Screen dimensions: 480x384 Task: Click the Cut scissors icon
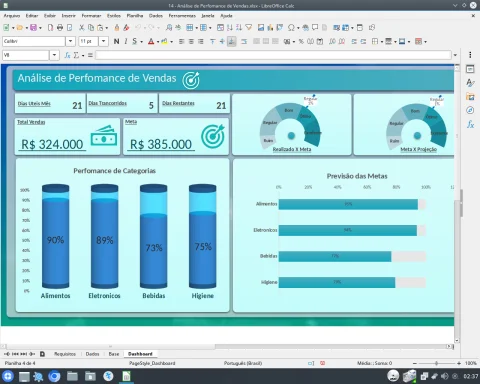tap(82, 28)
